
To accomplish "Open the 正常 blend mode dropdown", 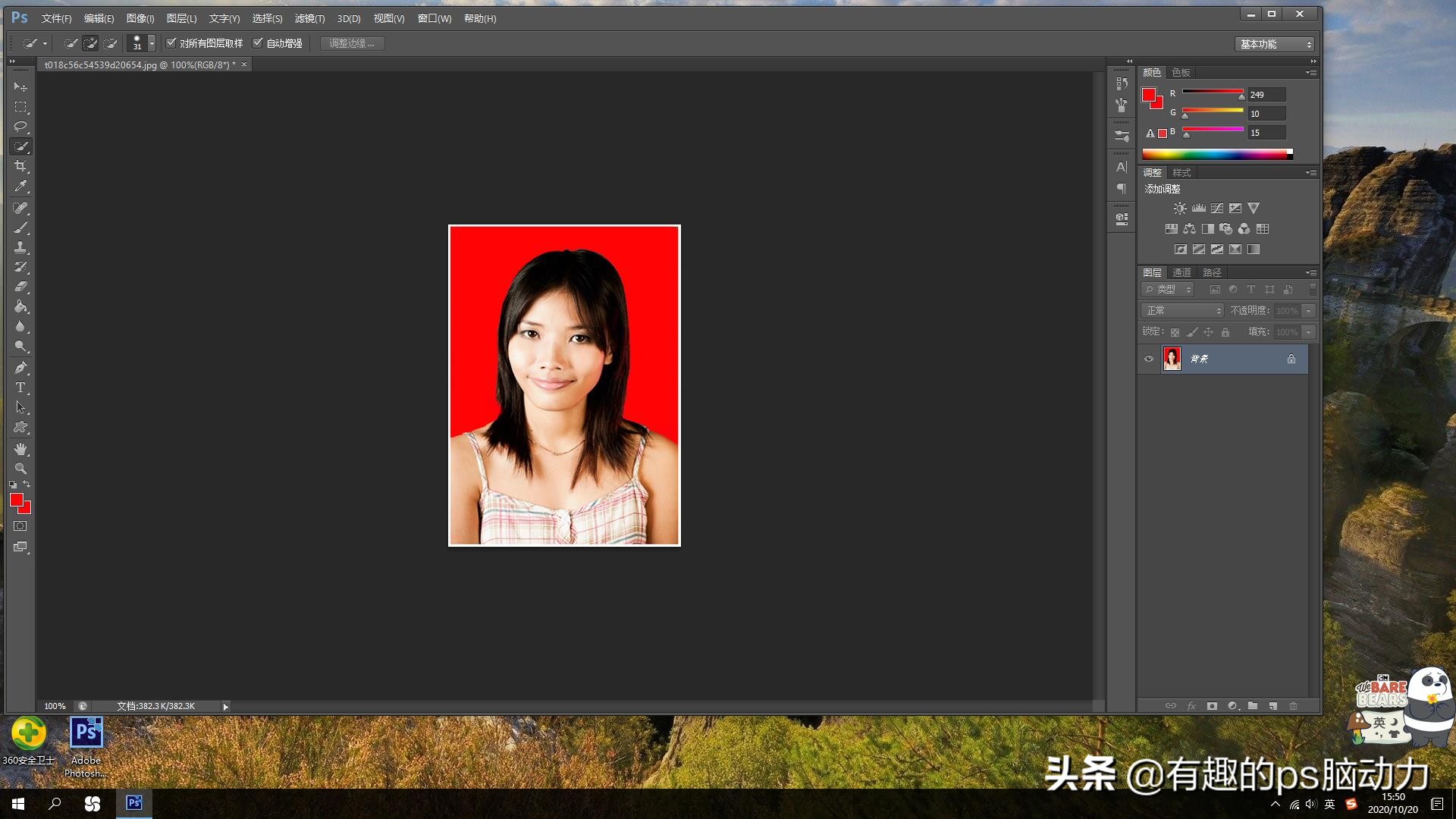I will (1182, 311).
